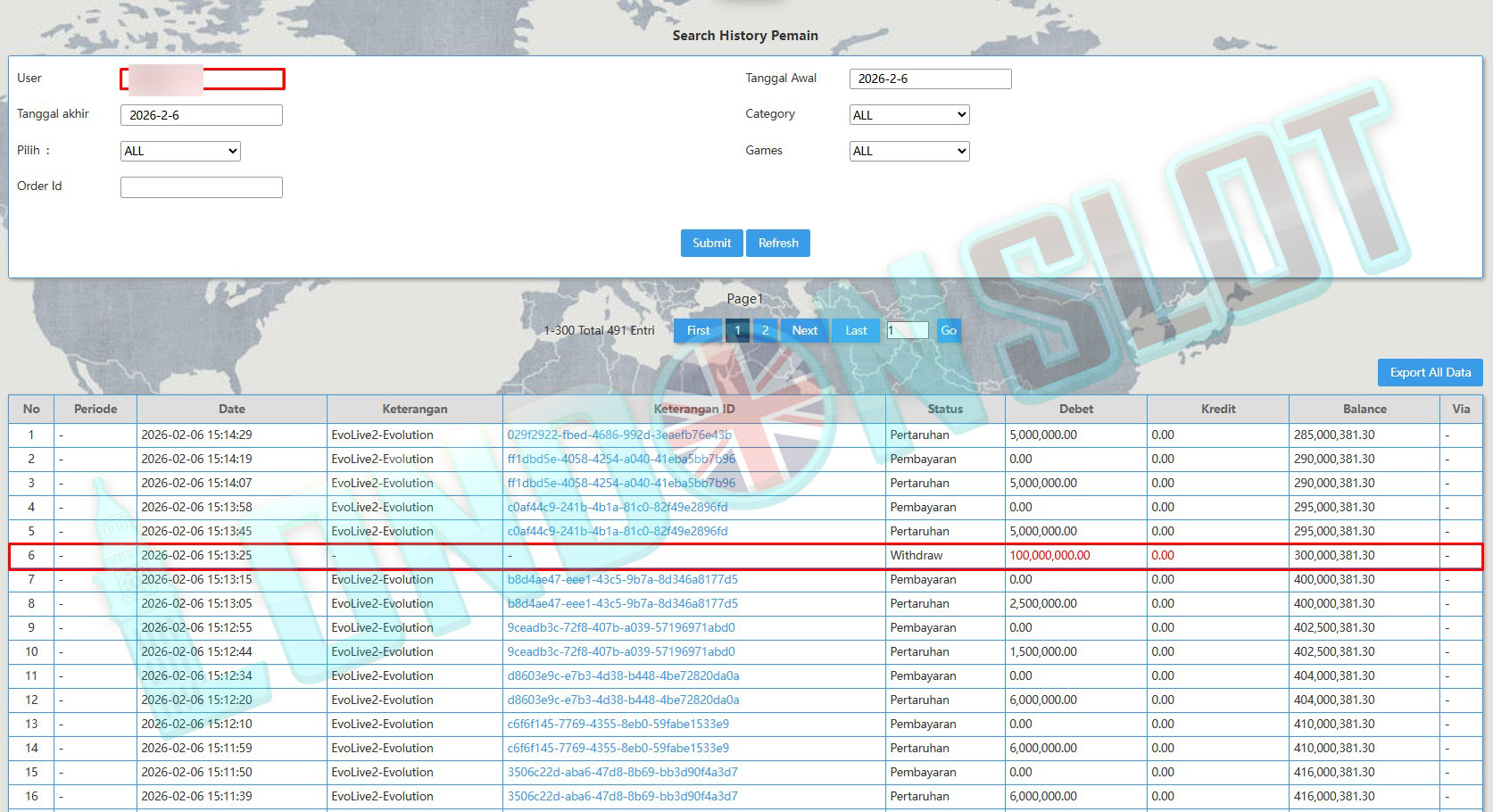The image size is (1493, 812).
Task: Click the Tanggal Awal date field
Action: click(930, 79)
